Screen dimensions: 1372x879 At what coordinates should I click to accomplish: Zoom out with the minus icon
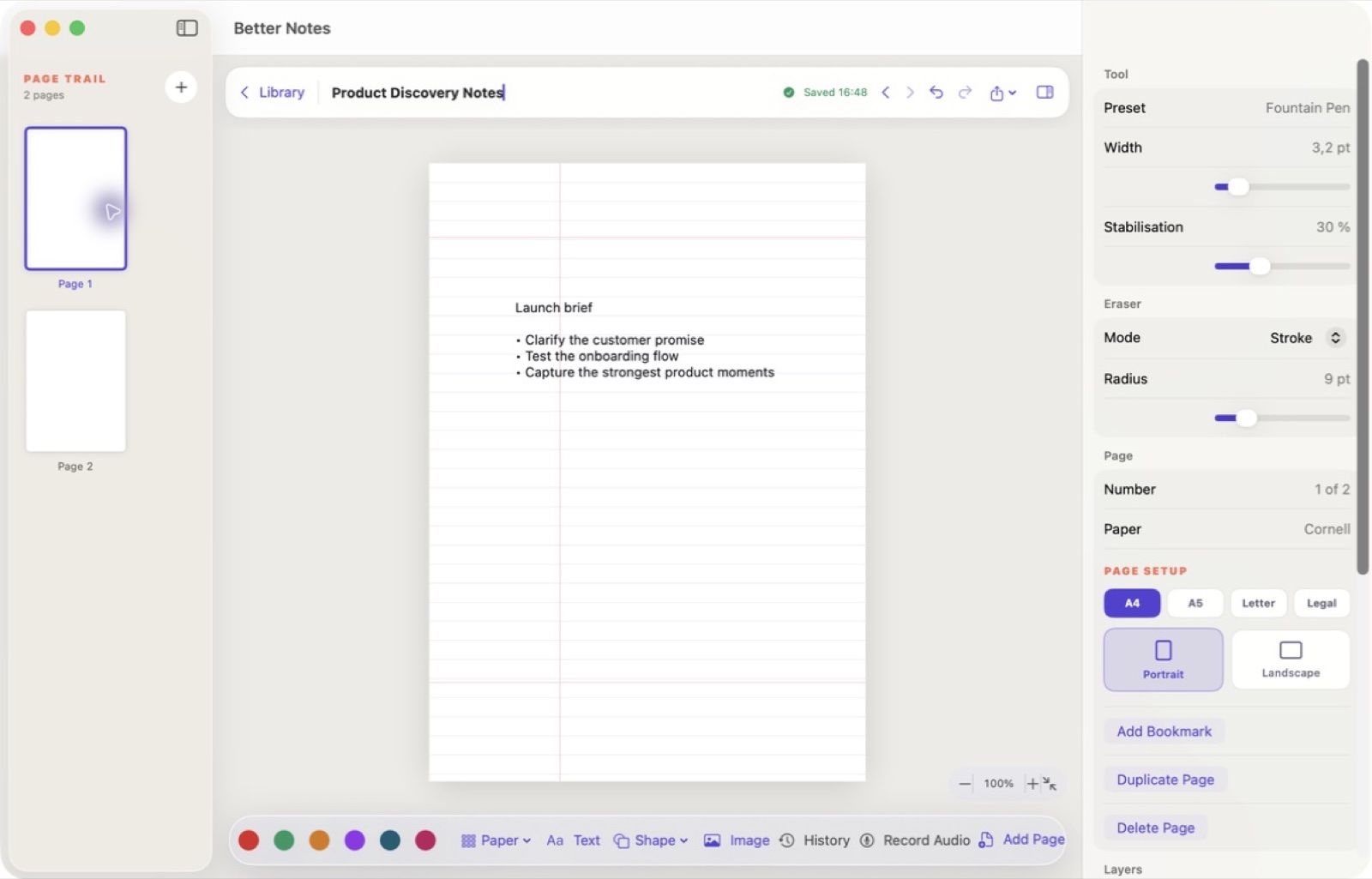point(965,784)
